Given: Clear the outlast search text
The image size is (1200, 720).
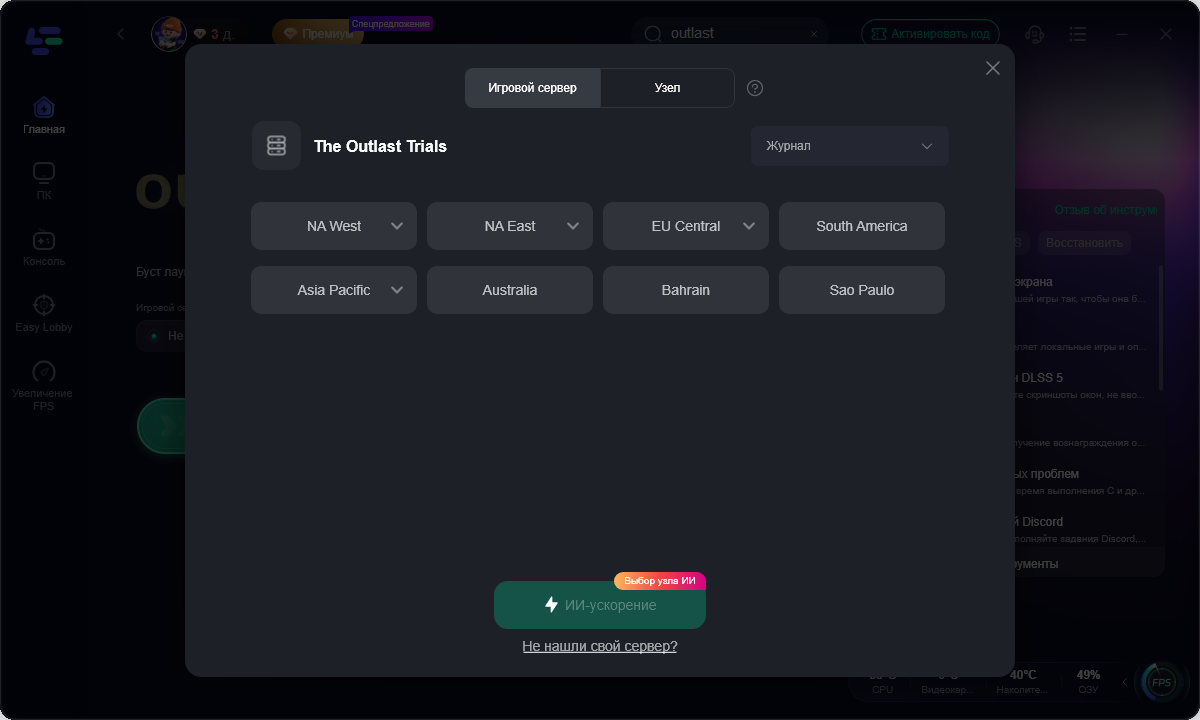Looking at the screenshot, I should 814,34.
